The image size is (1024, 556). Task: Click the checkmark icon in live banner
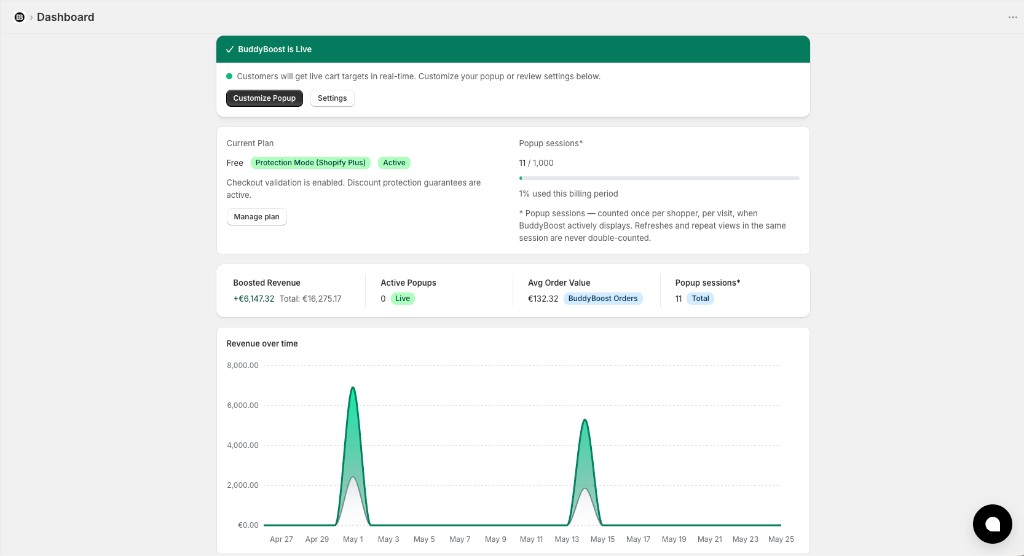(x=229, y=49)
